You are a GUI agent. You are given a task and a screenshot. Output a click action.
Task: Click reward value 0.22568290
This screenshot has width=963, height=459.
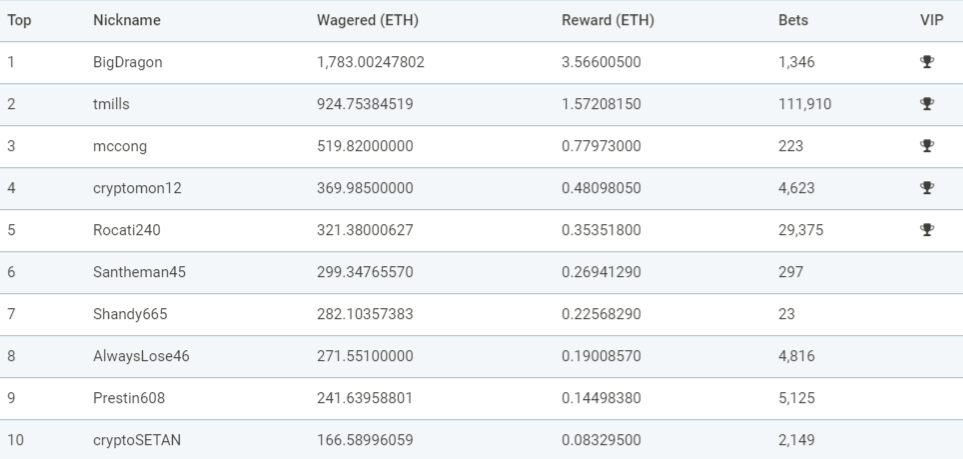coord(601,314)
